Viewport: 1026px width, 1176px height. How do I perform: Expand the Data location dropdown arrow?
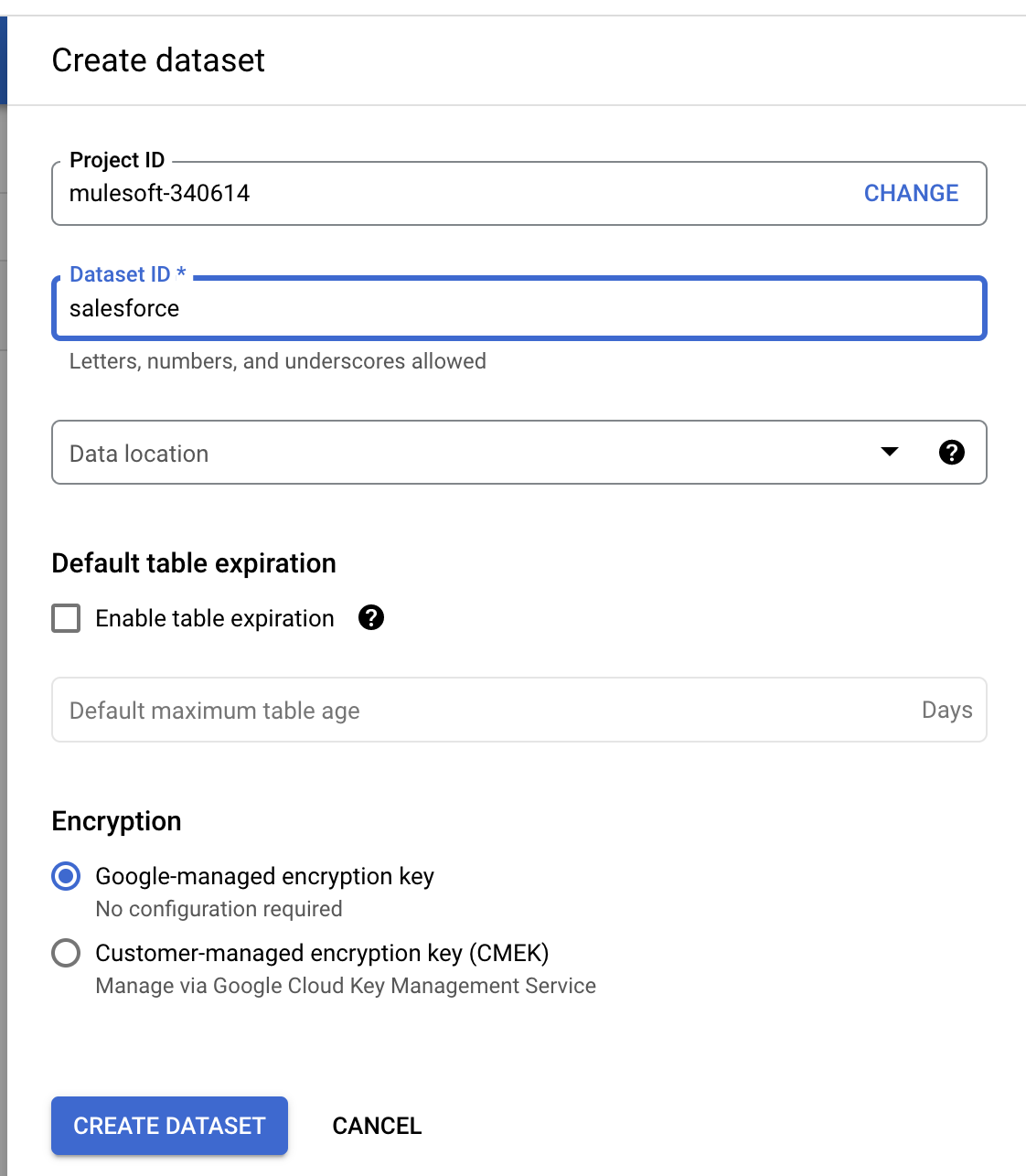pos(889,452)
